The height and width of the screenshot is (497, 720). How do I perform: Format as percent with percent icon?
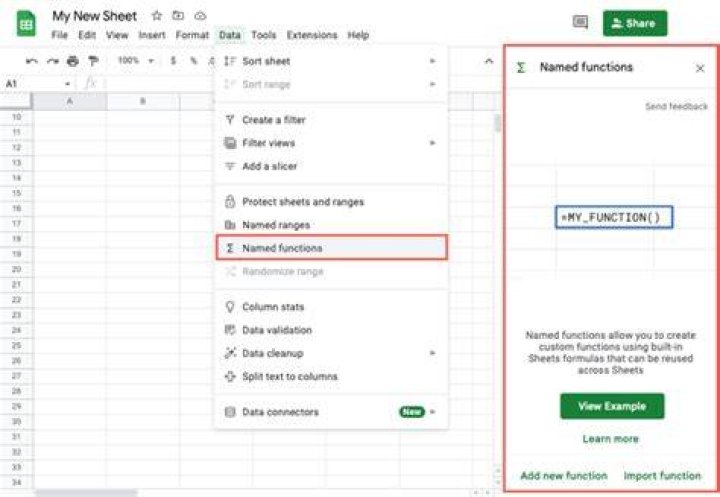194,61
